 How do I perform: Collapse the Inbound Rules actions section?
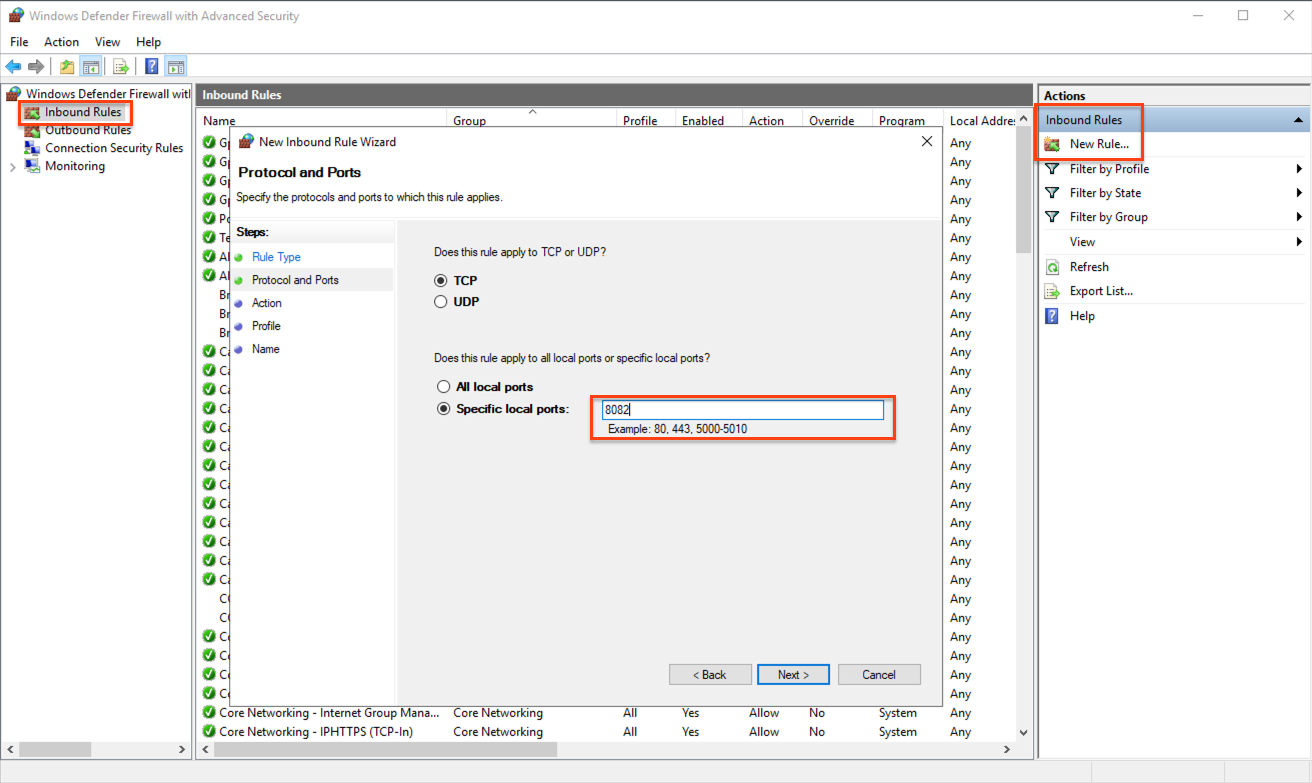coord(1298,120)
